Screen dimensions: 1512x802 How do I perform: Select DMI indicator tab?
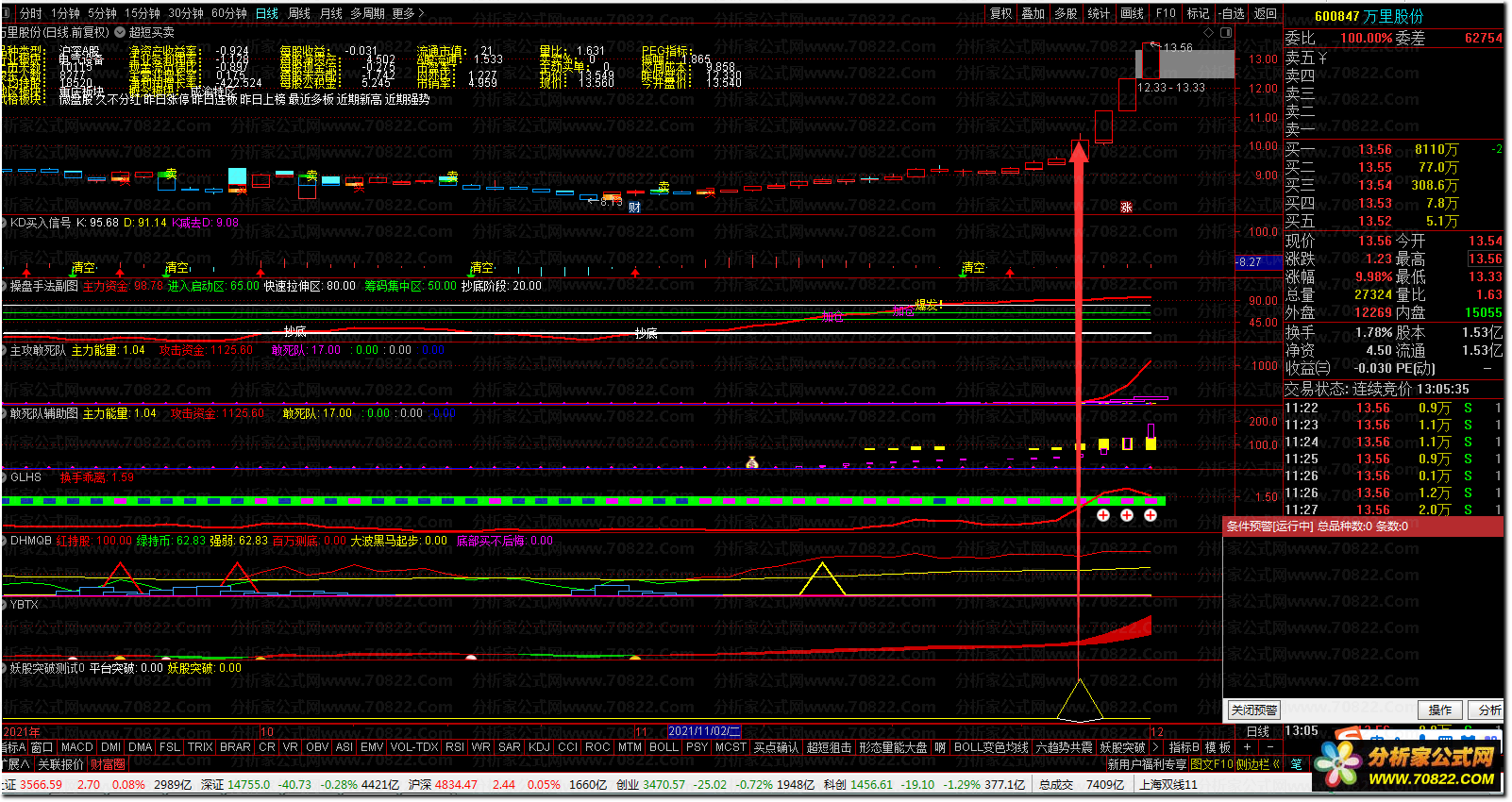coord(110,746)
